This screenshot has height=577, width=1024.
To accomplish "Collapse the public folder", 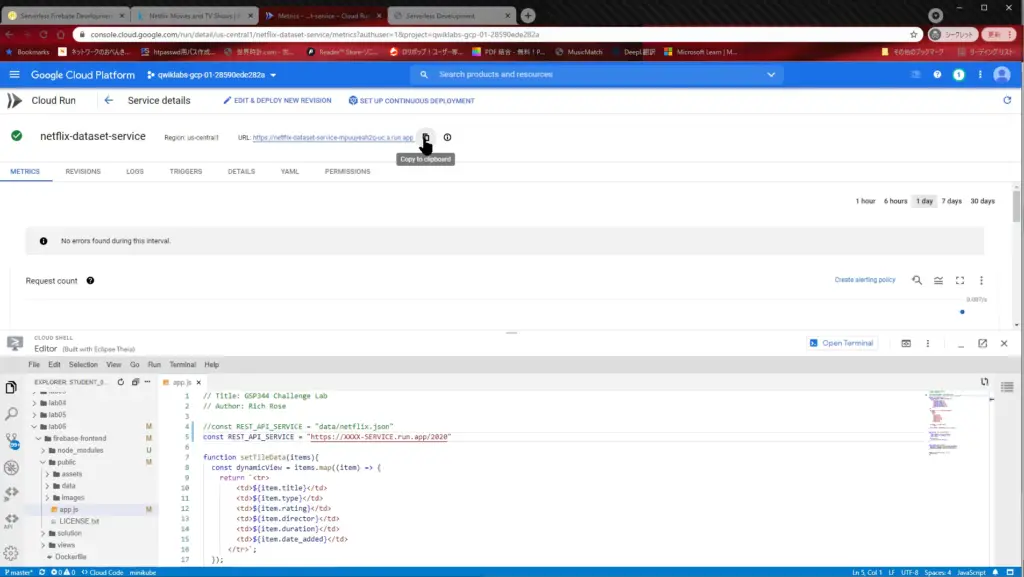I will coord(44,462).
